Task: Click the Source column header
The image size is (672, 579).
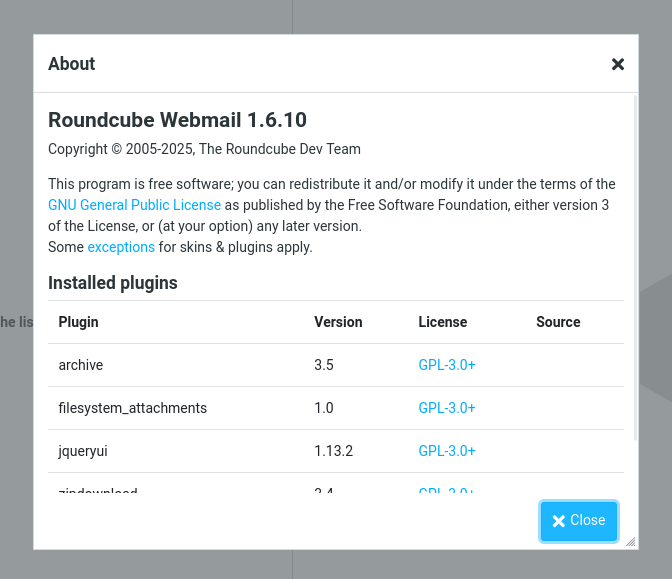Action: click(558, 322)
